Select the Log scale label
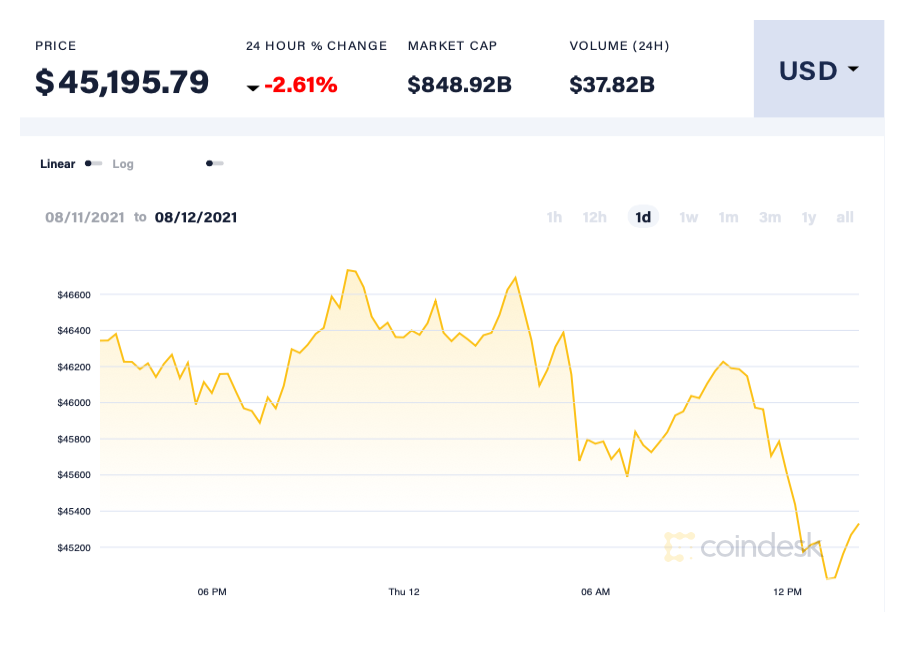The width and height of the screenshot is (905, 672). 123,164
